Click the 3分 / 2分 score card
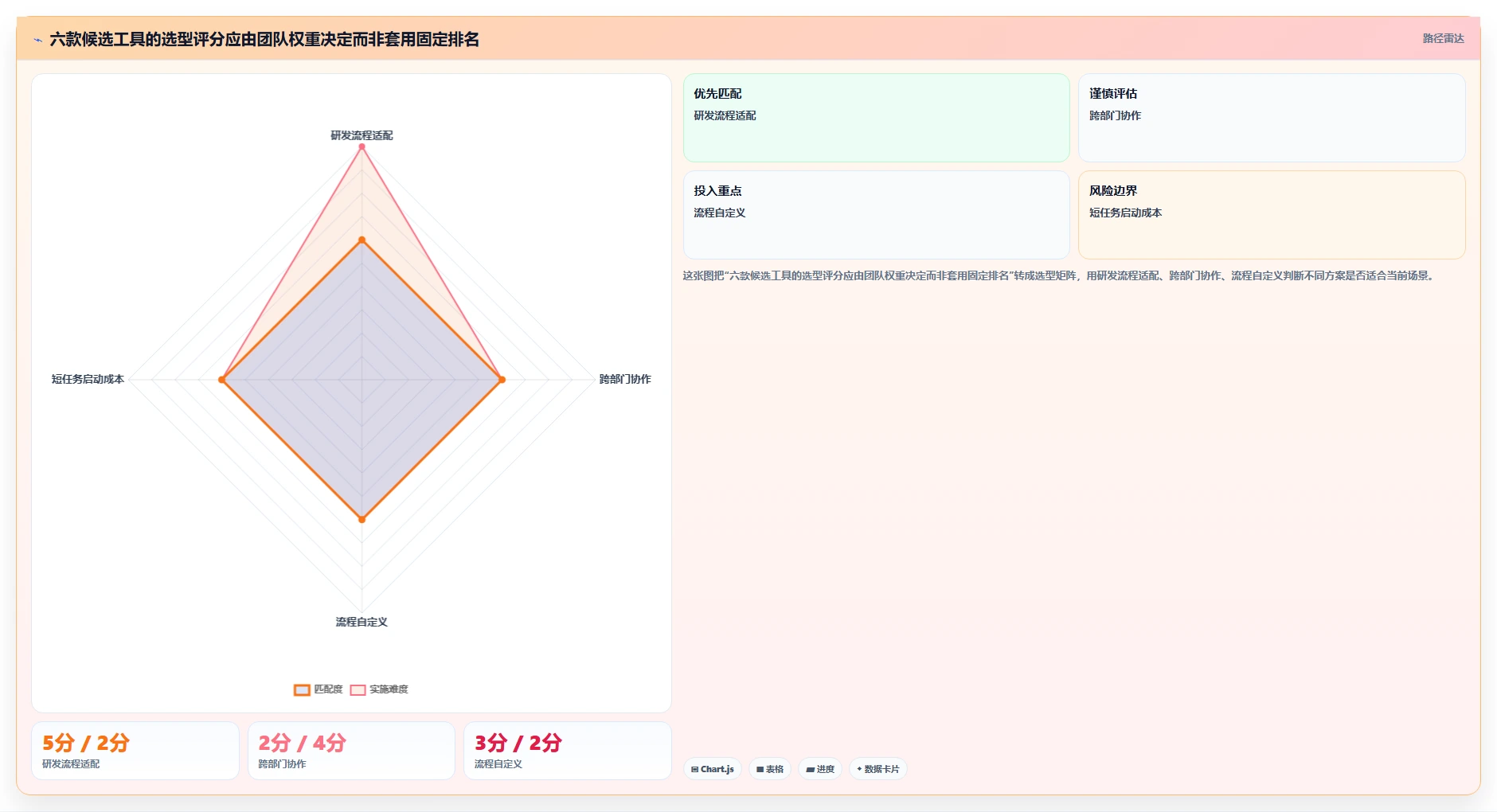This screenshot has height=812, width=1497. pos(568,751)
